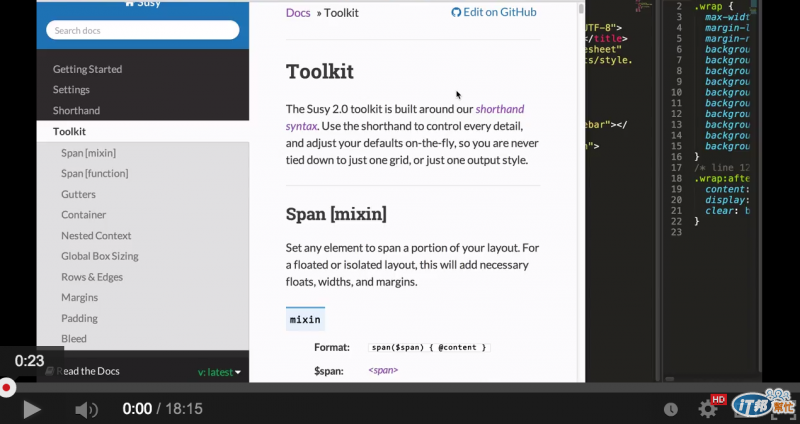Open the Bleed subsection

click(73, 339)
